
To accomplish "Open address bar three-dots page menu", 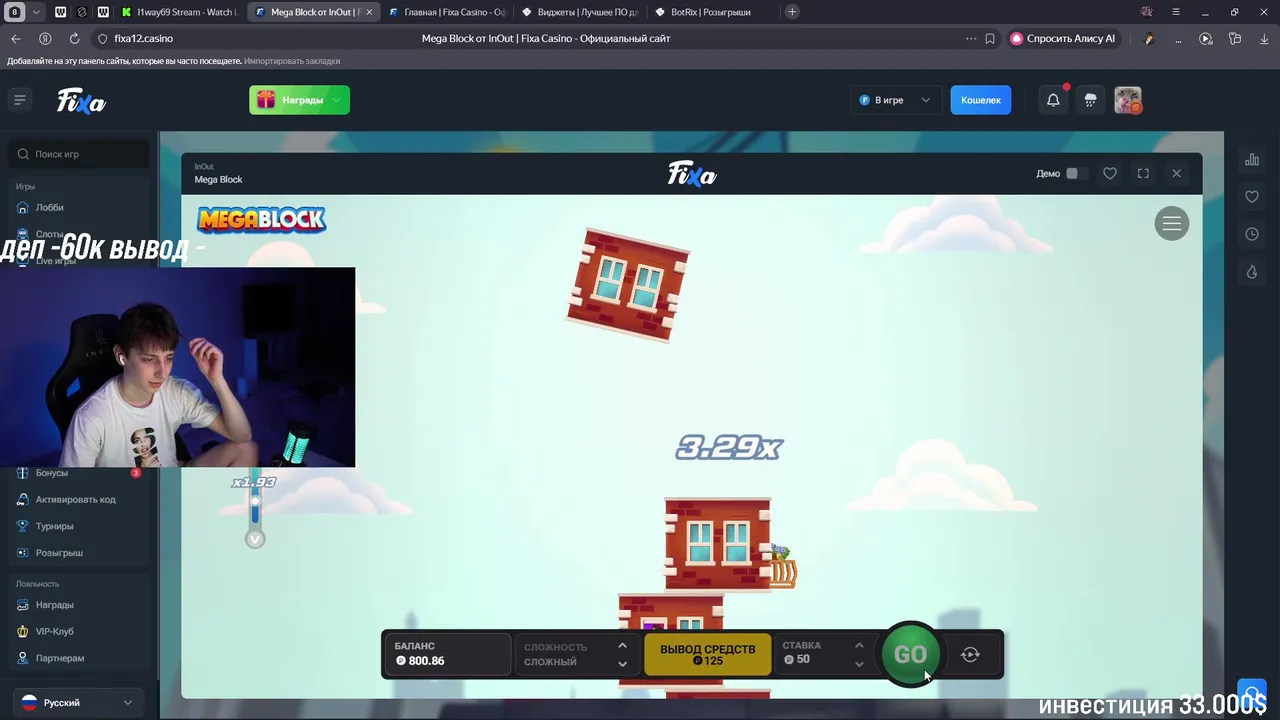I will (x=970, y=39).
